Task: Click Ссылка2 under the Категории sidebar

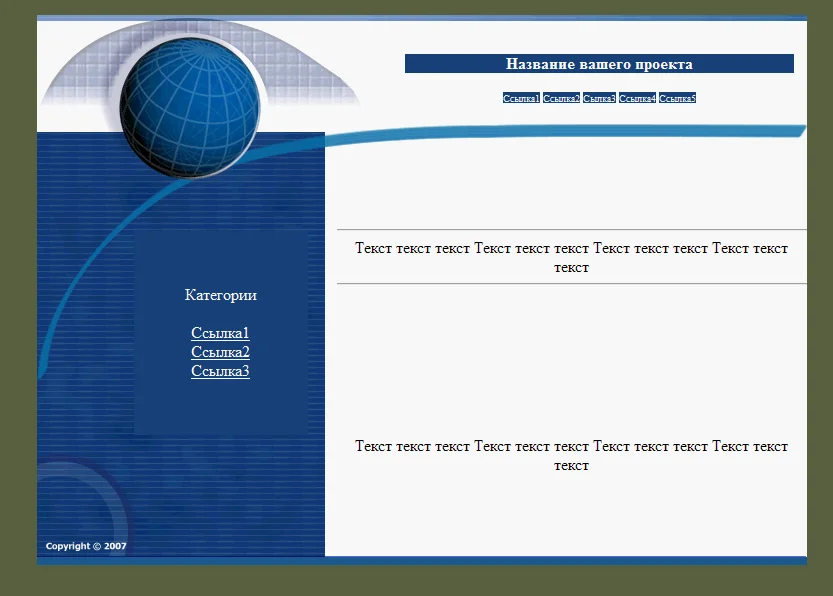Action: click(x=220, y=352)
